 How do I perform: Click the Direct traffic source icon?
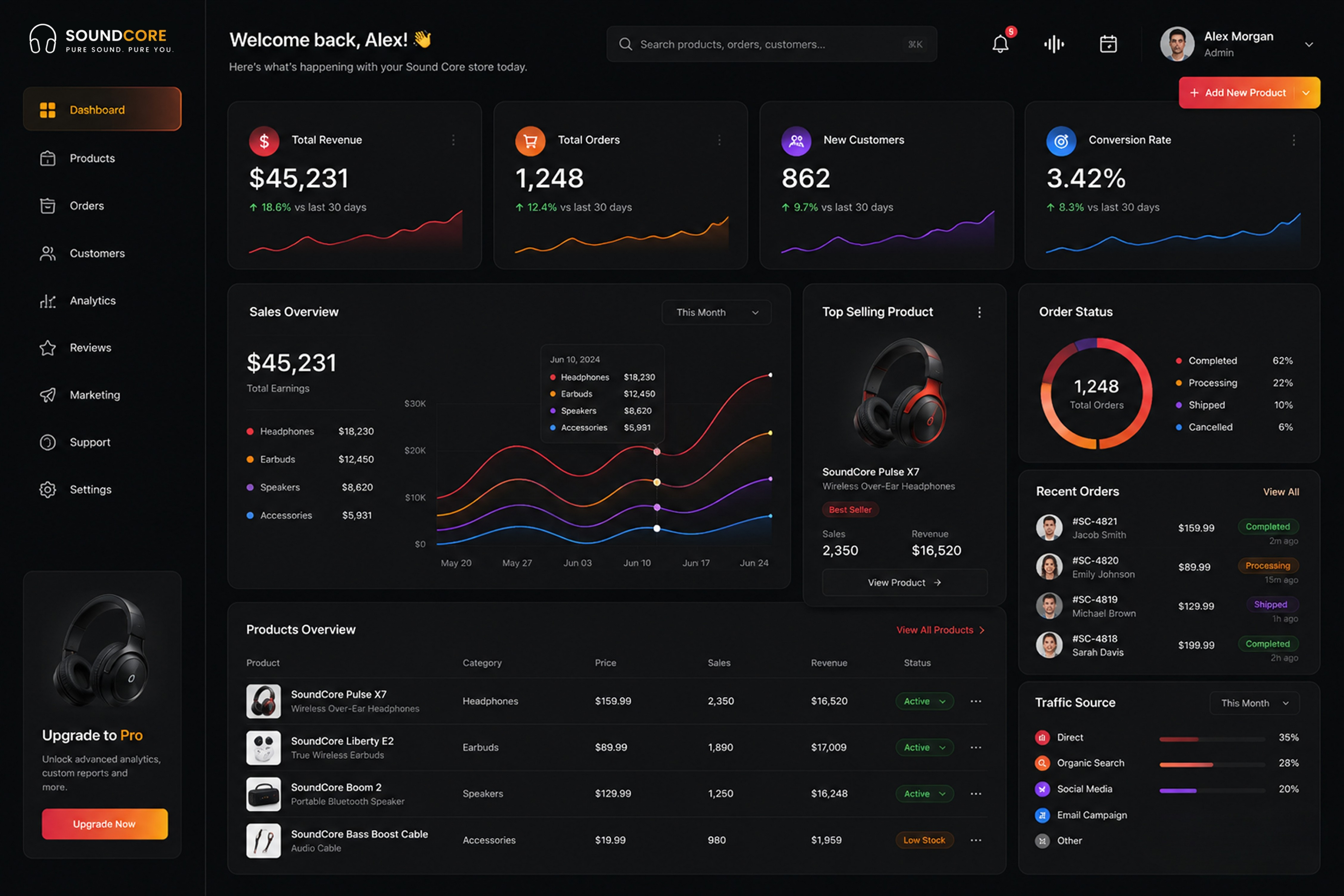click(x=1042, y=738)
